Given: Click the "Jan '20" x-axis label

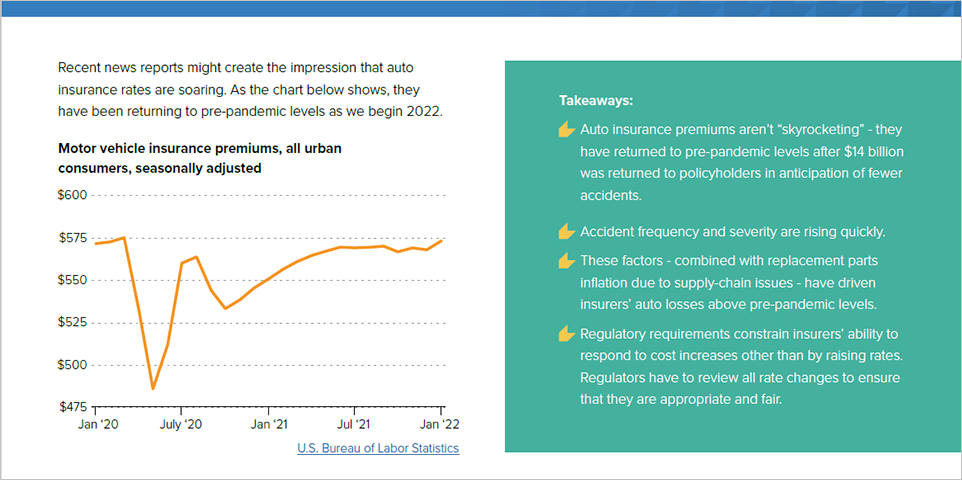Looking at the screenshot, I should tap(97, 425).
